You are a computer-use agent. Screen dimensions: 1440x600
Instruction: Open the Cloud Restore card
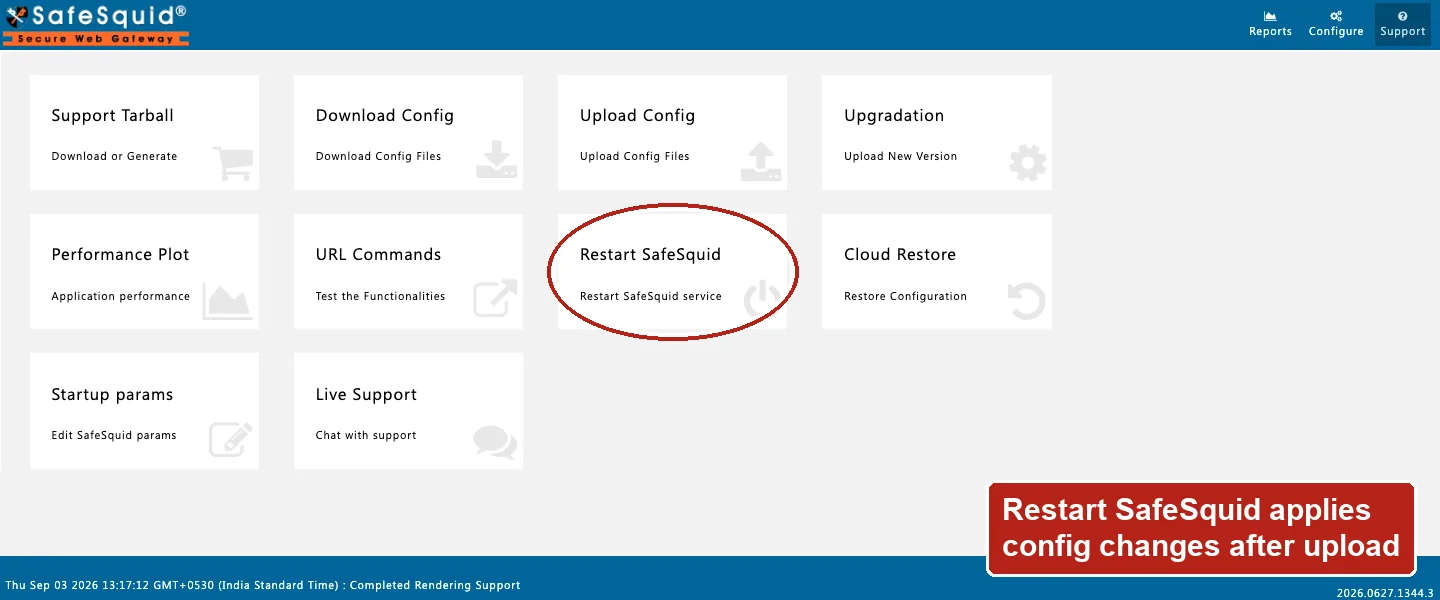coord(937,271)
